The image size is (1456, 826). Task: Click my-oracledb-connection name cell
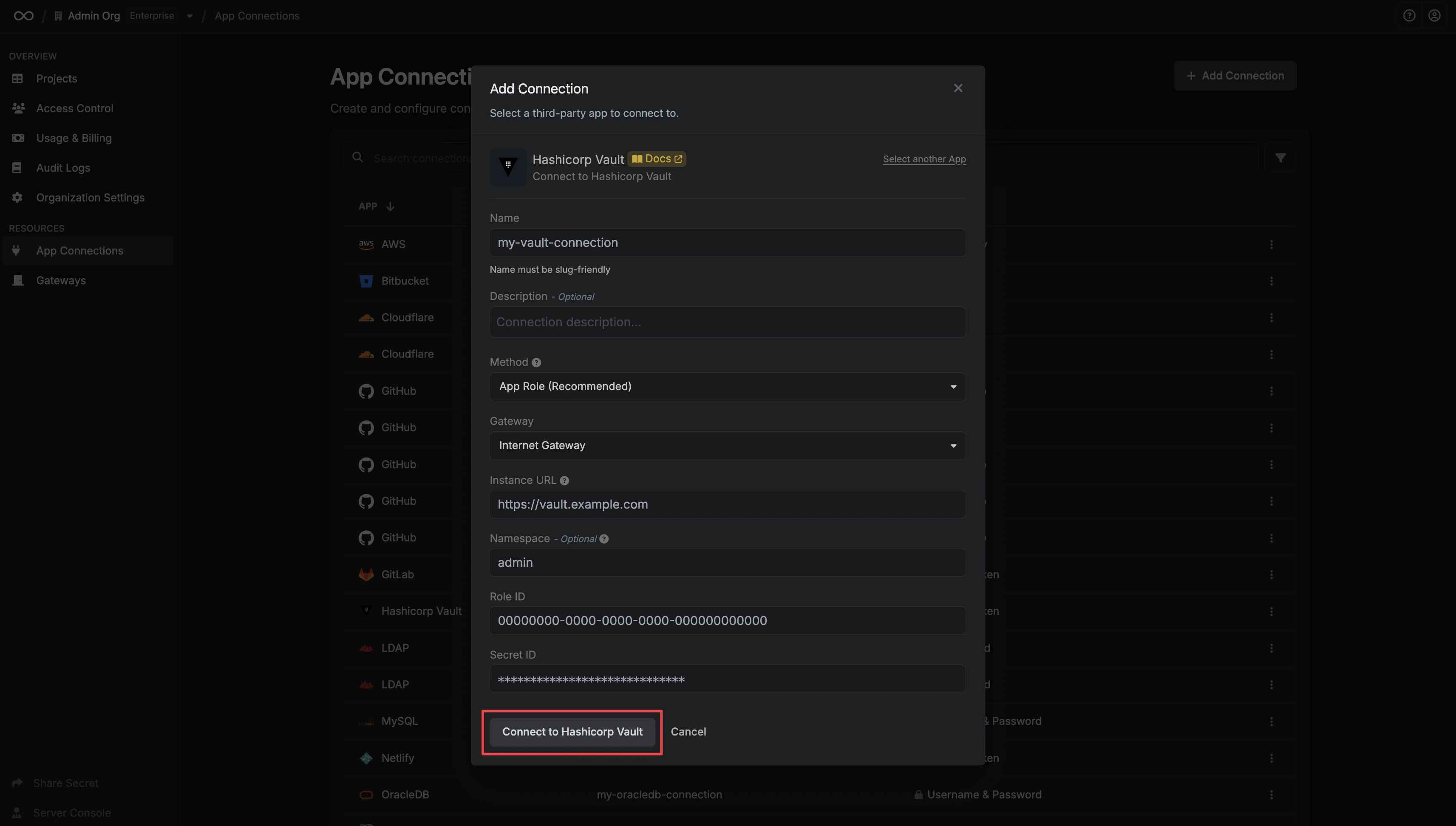pos(659,794)
